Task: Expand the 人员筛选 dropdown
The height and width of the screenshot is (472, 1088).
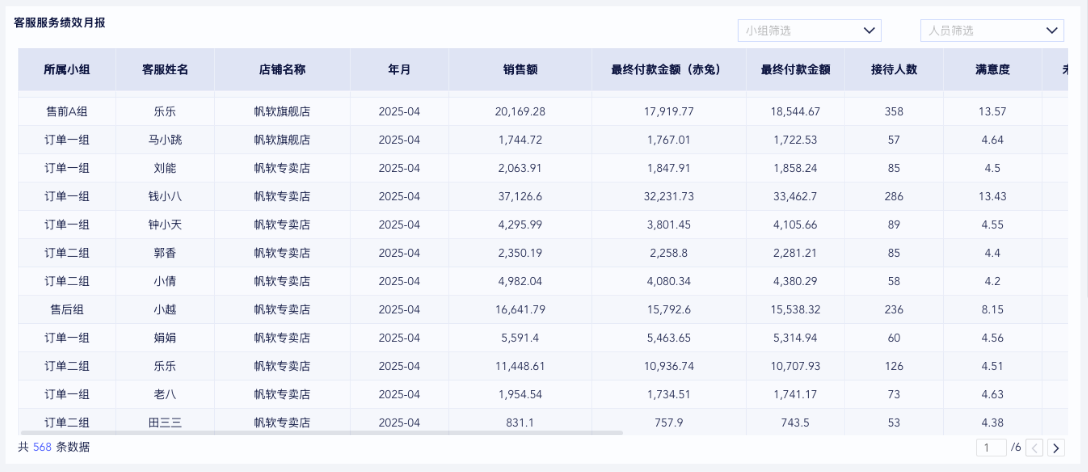Action: [991, 31]
